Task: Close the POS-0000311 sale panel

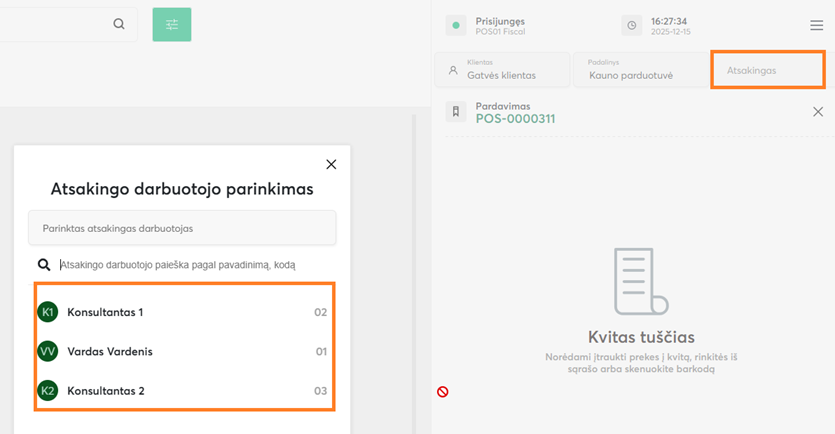Action: pos(818,112)
